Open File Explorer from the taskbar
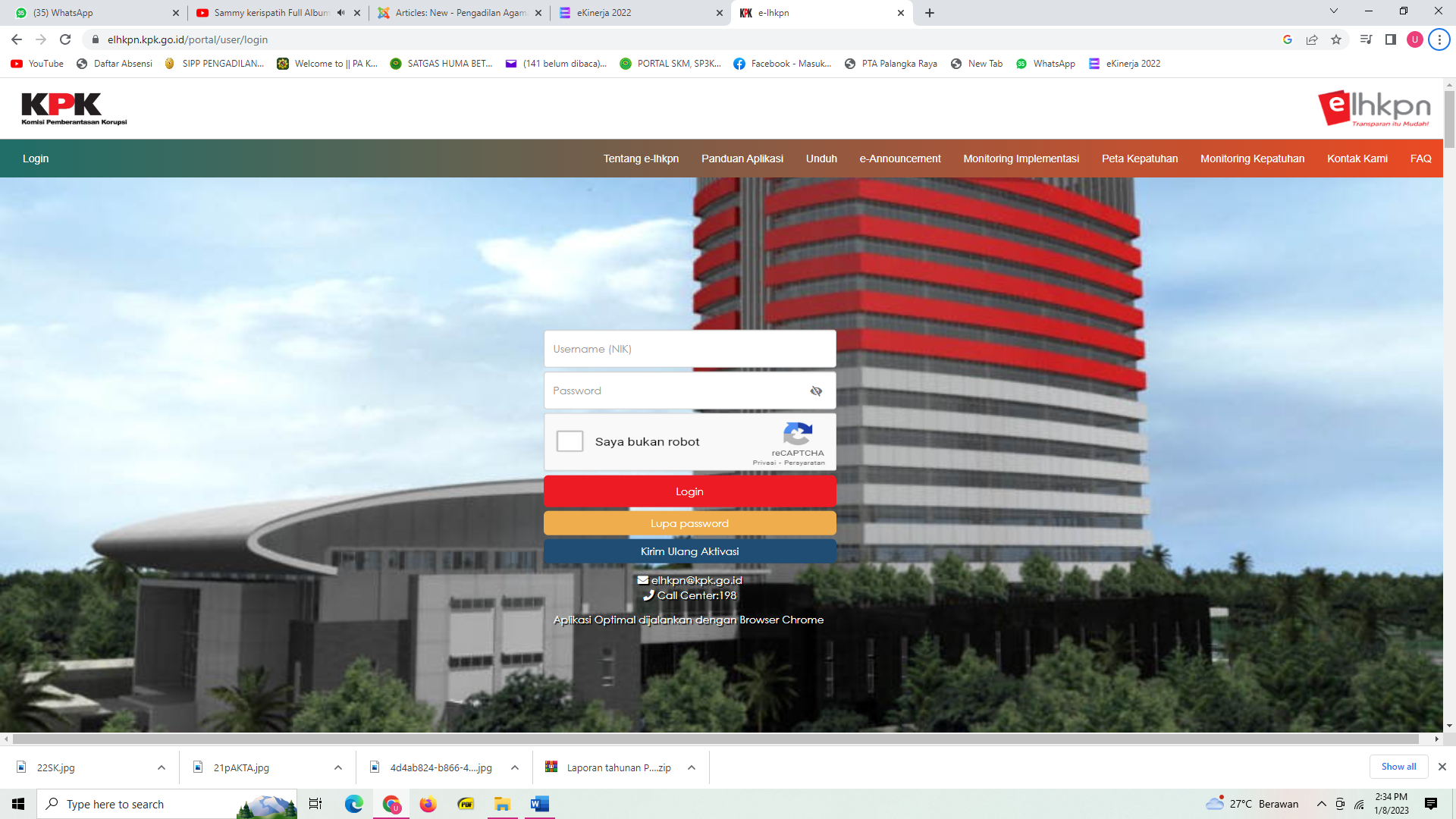Screen dimensions: 1456x819 click(502, 804)
